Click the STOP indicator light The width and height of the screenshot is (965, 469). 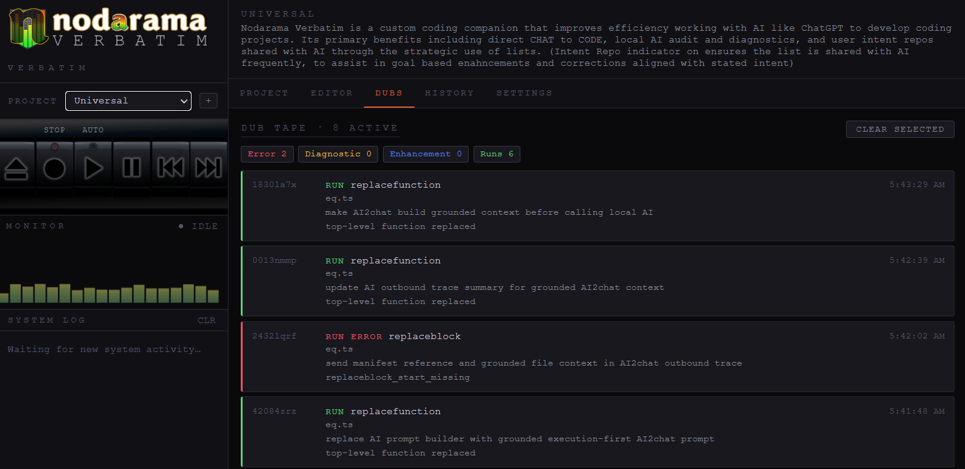coord(55,146)
